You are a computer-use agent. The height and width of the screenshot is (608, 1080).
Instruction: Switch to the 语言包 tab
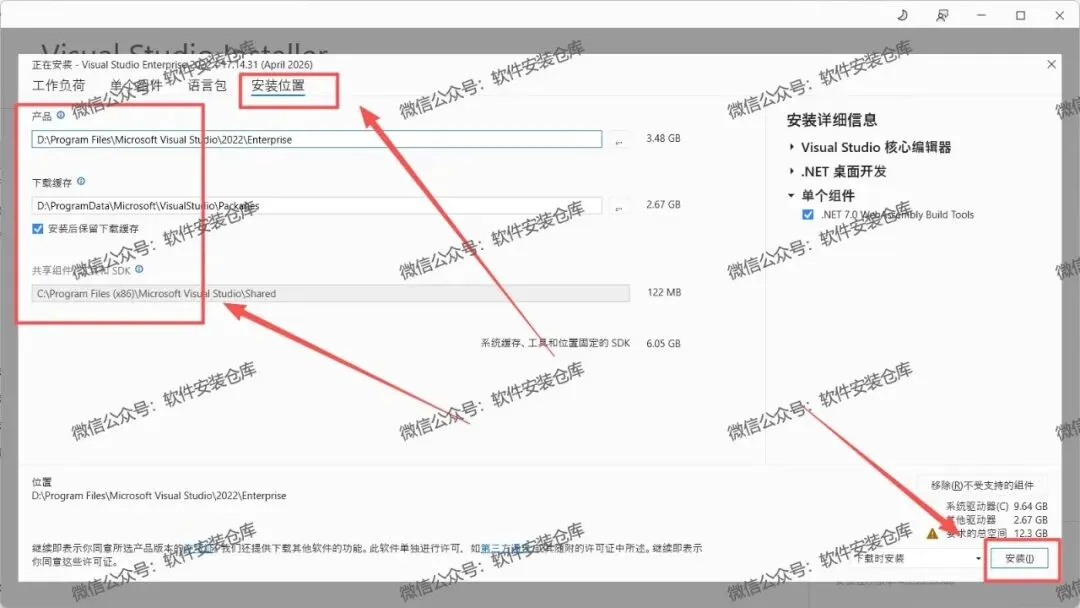tap(207, 85)
